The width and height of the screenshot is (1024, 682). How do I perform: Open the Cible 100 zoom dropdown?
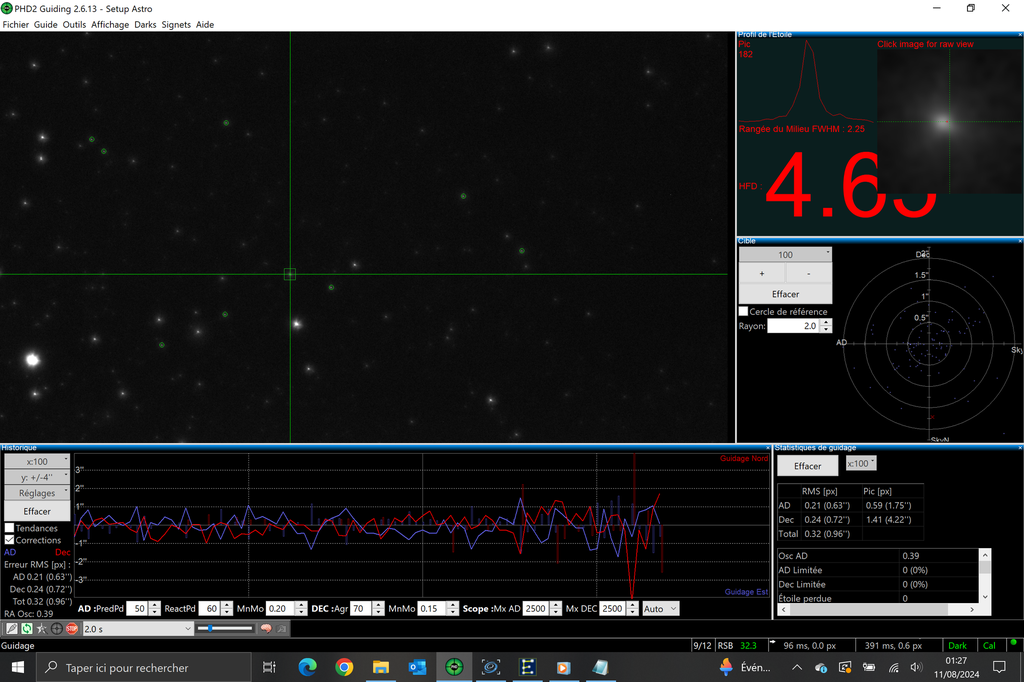click(x=785, y=255)
